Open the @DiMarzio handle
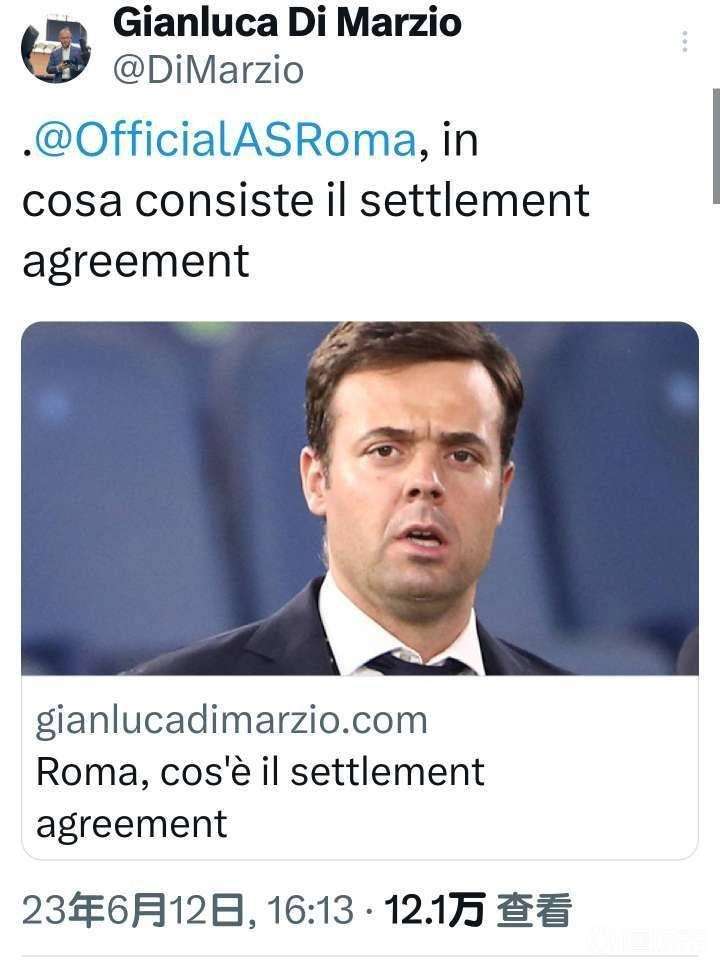 tap(208, 70)
